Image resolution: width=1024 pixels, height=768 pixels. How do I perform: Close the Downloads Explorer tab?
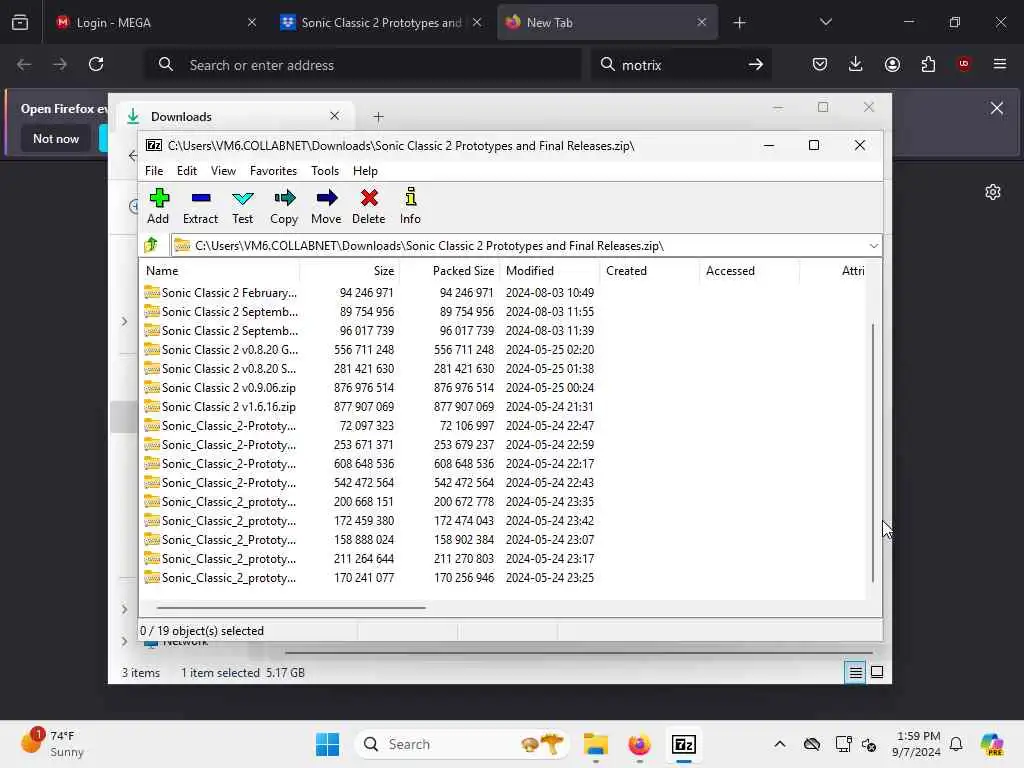coord(334,116)
